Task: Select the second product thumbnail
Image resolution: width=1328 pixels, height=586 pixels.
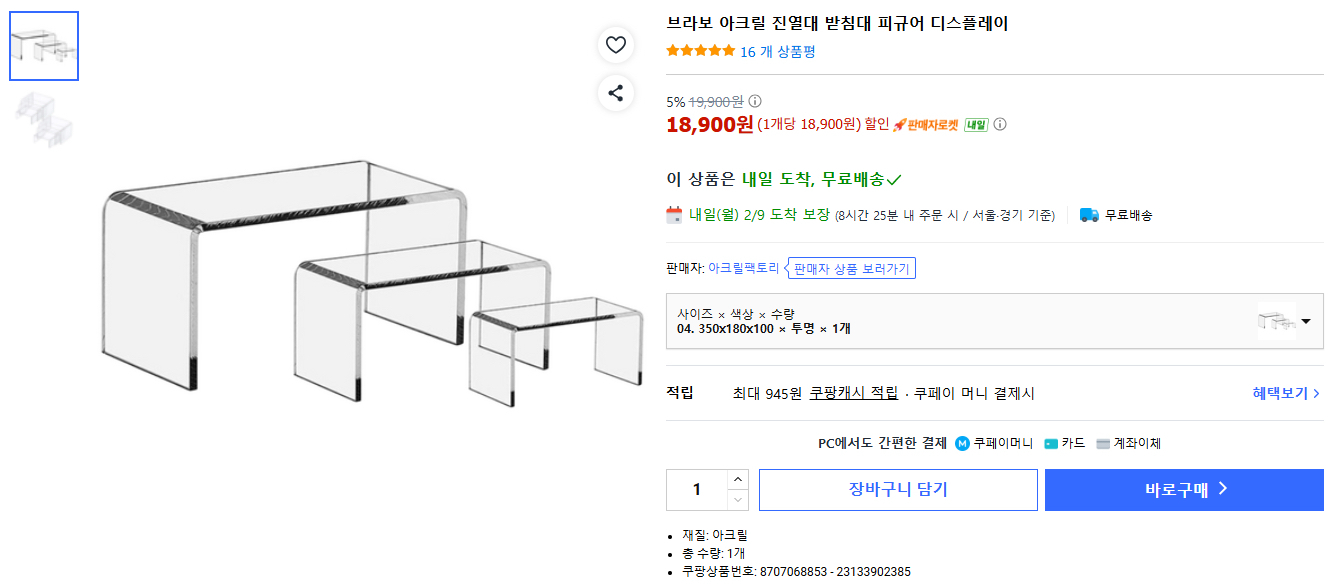Action: point(44,116)
